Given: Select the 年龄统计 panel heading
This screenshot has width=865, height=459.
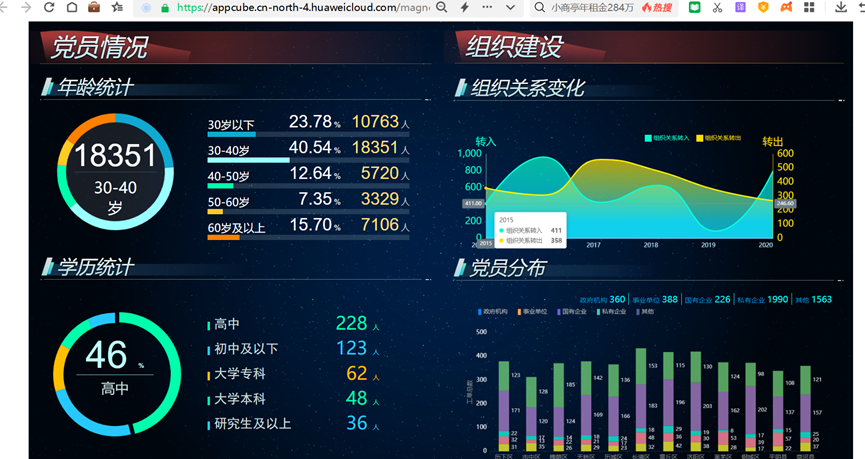Looking at the screenshot, I should coord(95,87).
